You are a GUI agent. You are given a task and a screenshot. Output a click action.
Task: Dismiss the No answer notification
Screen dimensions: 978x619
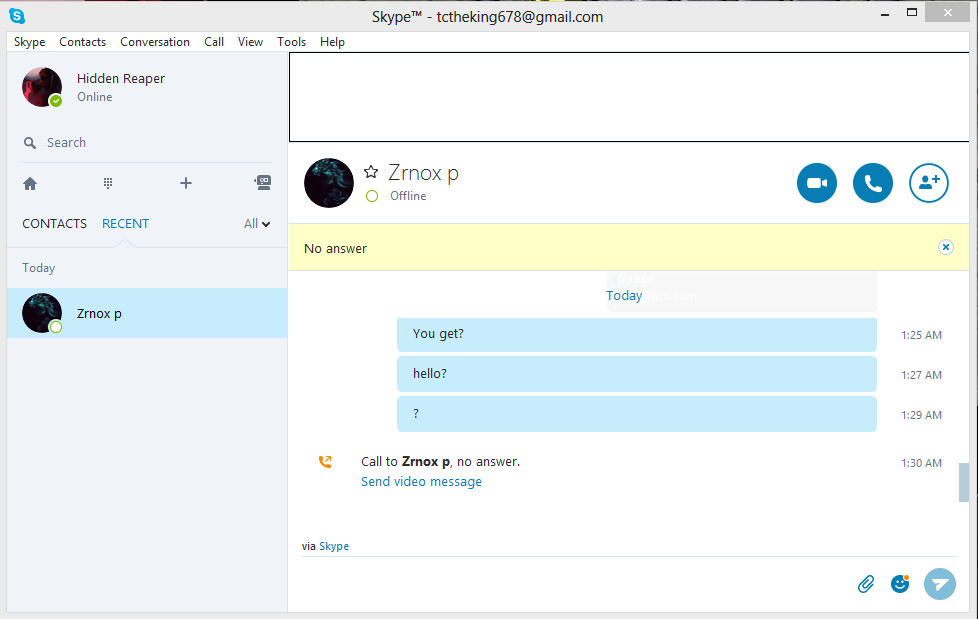[946, 247]
